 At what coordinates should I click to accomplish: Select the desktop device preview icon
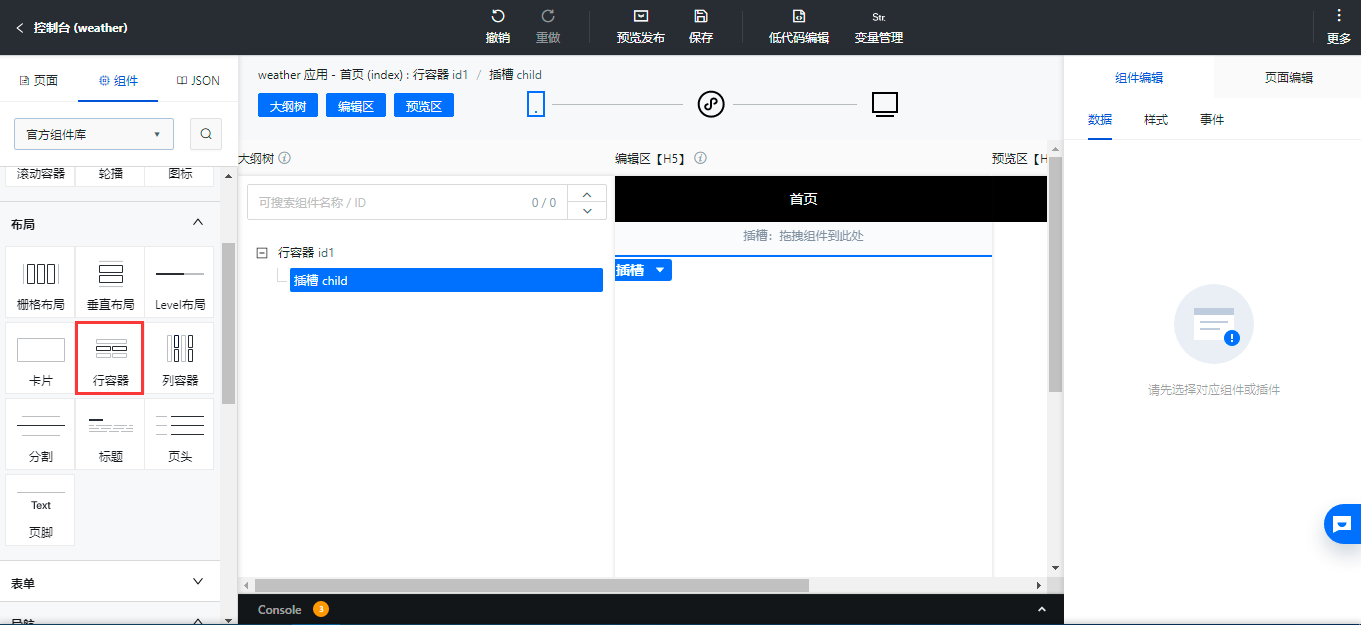885,103
